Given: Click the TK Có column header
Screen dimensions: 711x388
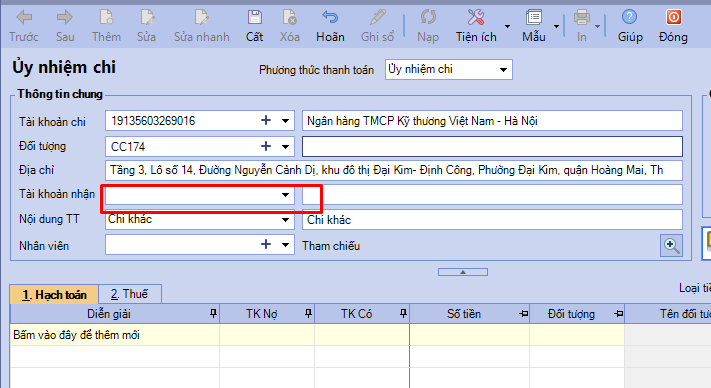Looking at the screenshot, I should pyautogui.click(x=362, y=314).
